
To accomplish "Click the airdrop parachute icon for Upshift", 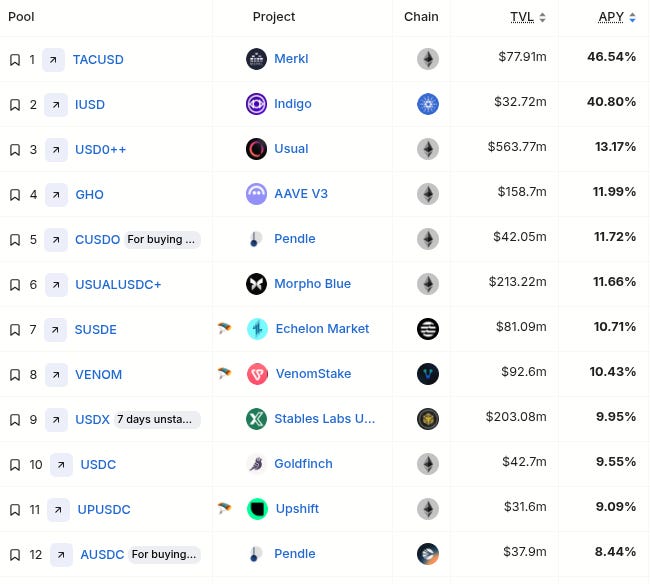I will [x=224, y=509].
